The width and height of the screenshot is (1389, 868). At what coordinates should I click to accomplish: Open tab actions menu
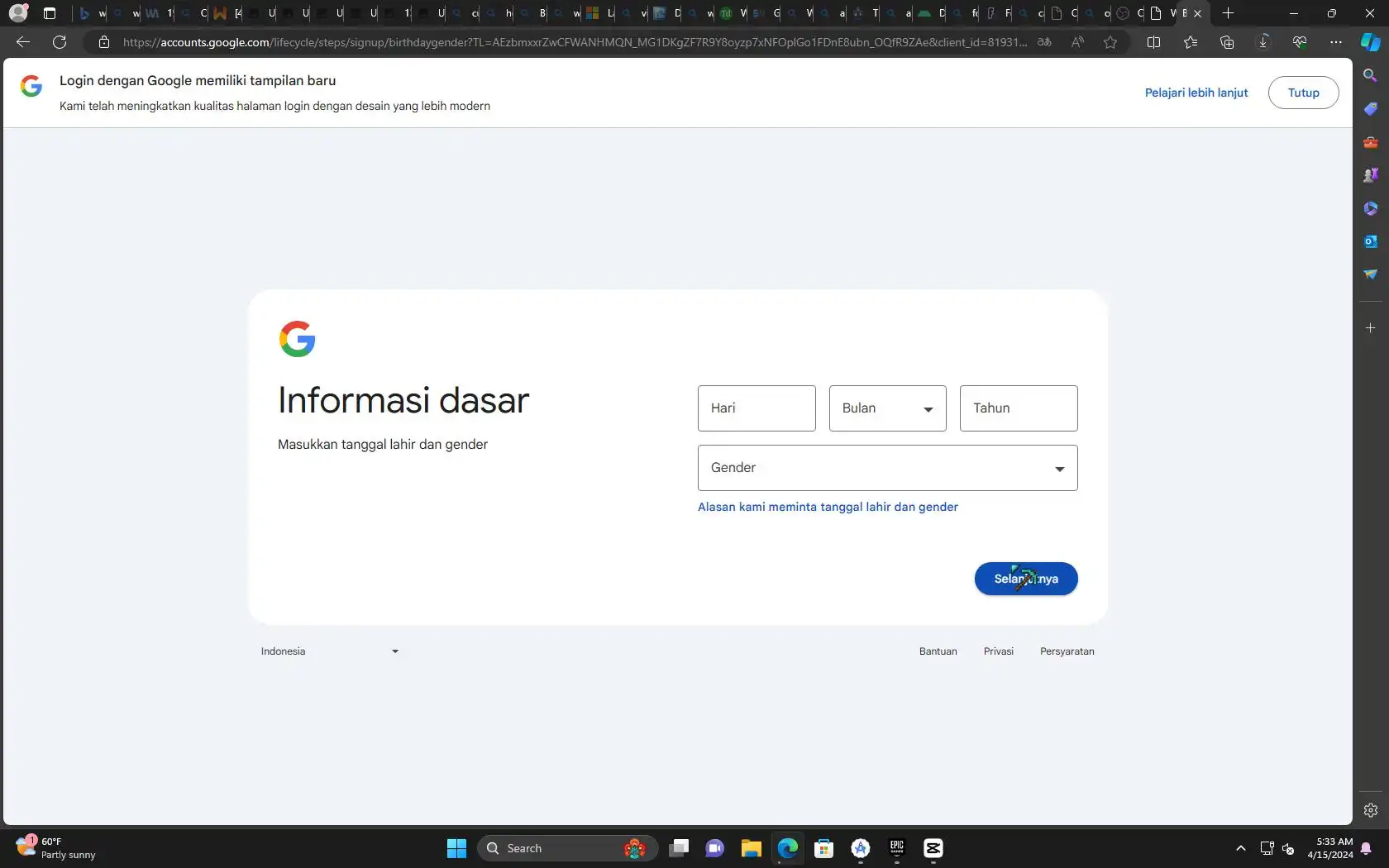point(50,13)
